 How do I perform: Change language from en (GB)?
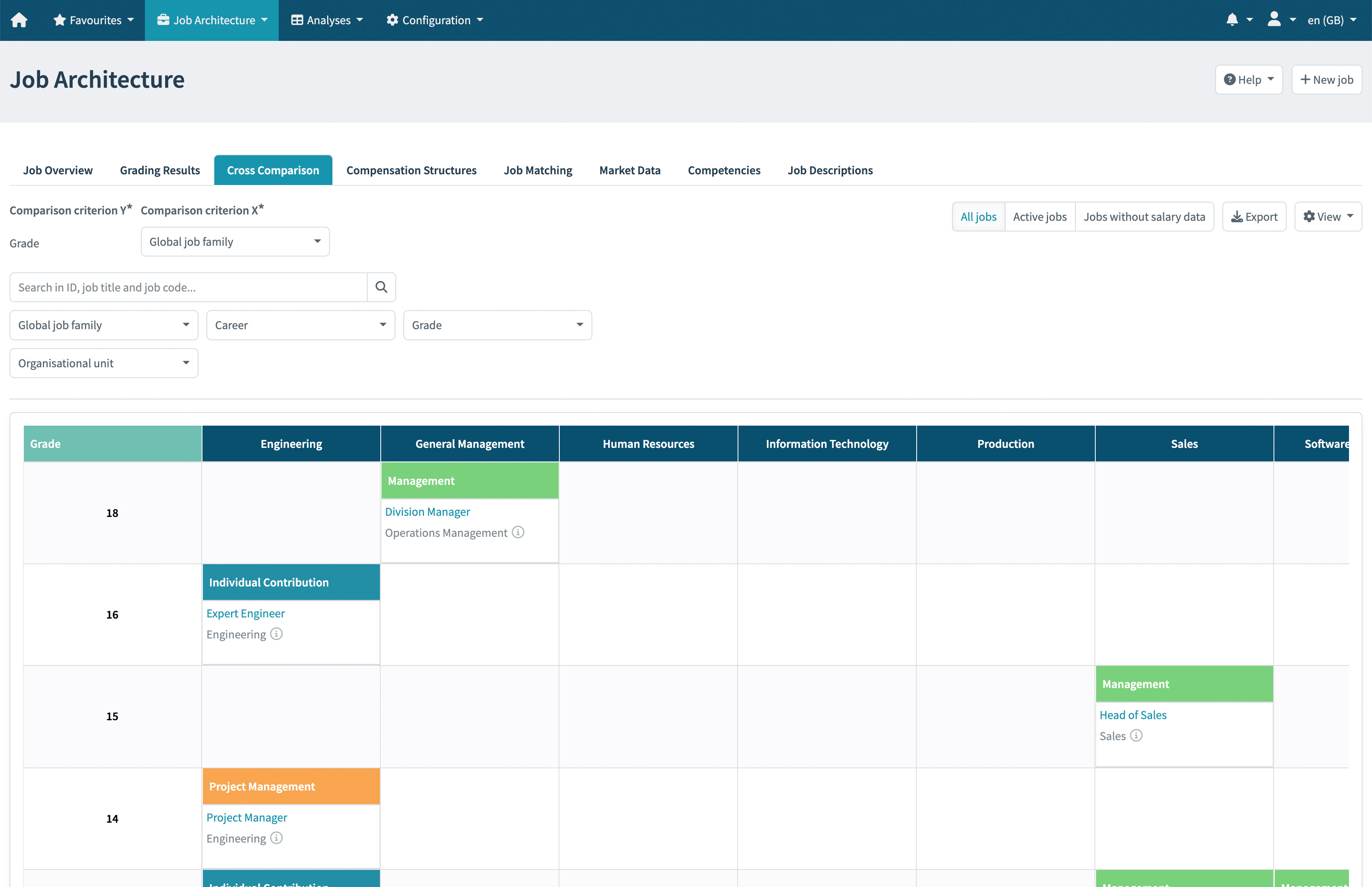coord(1332,20)
